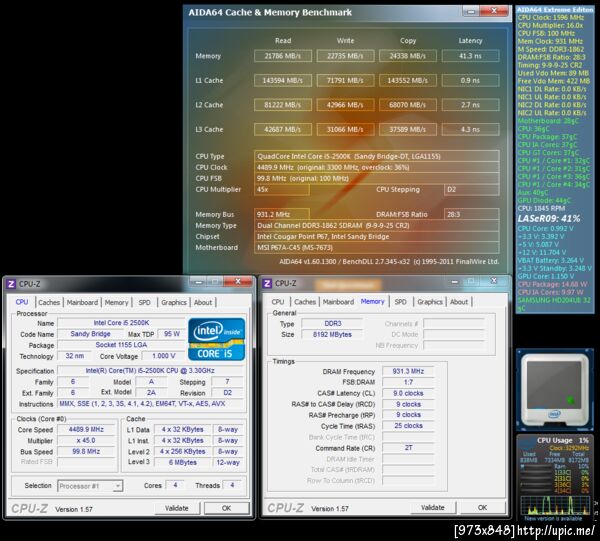Click Validate in left CPU-Z window

click(177, 508)
